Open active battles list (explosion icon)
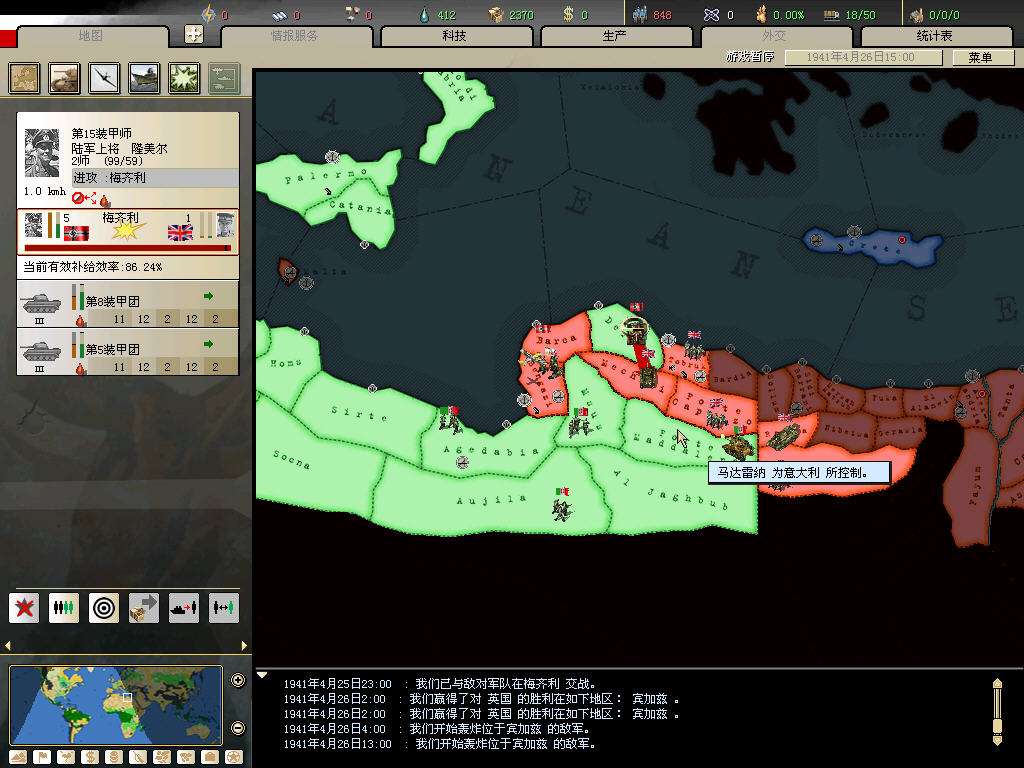Image resolution: width=1024 pixels, height=768 pixels. click(x=184, y=78)
